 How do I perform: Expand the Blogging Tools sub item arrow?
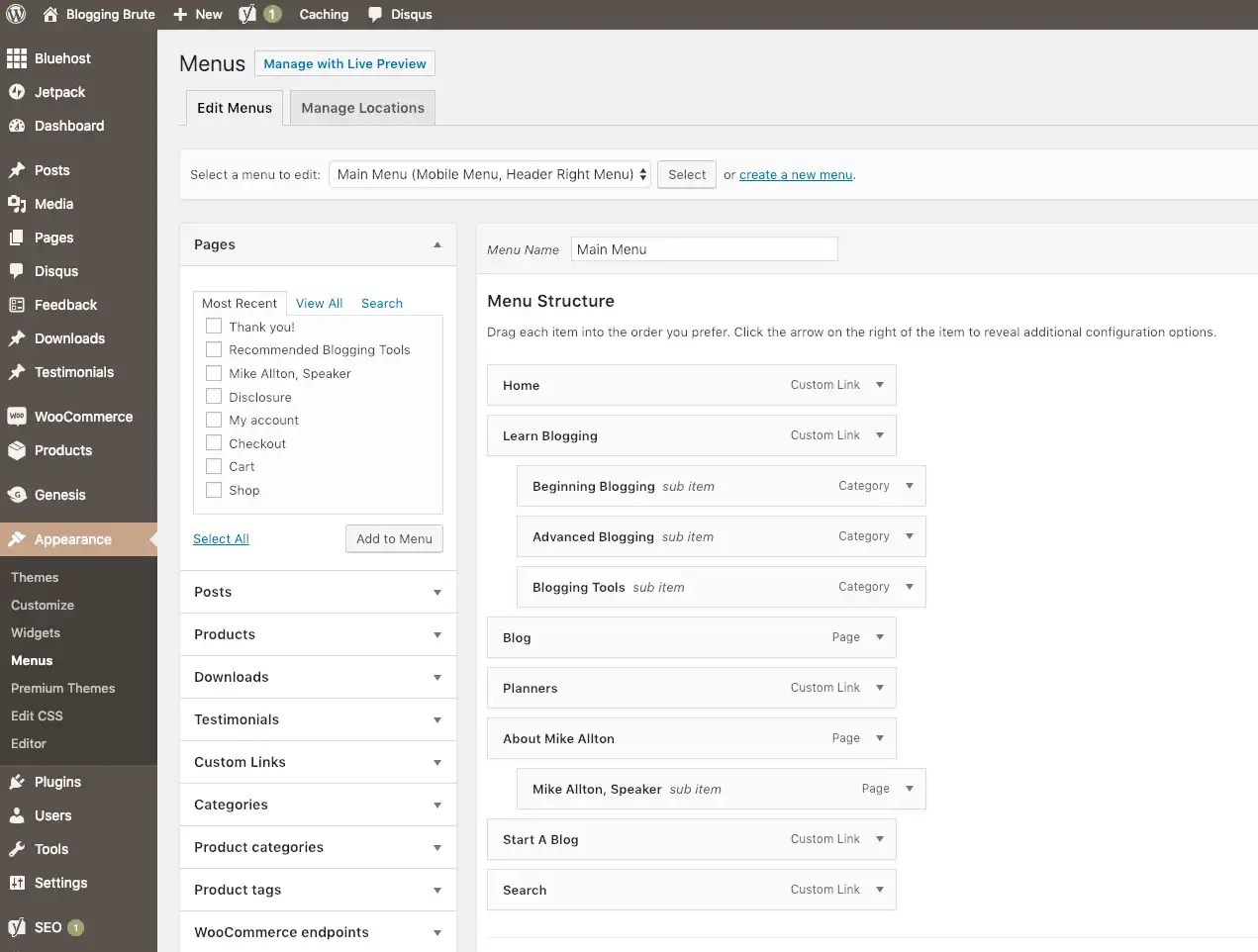[910, 587]
